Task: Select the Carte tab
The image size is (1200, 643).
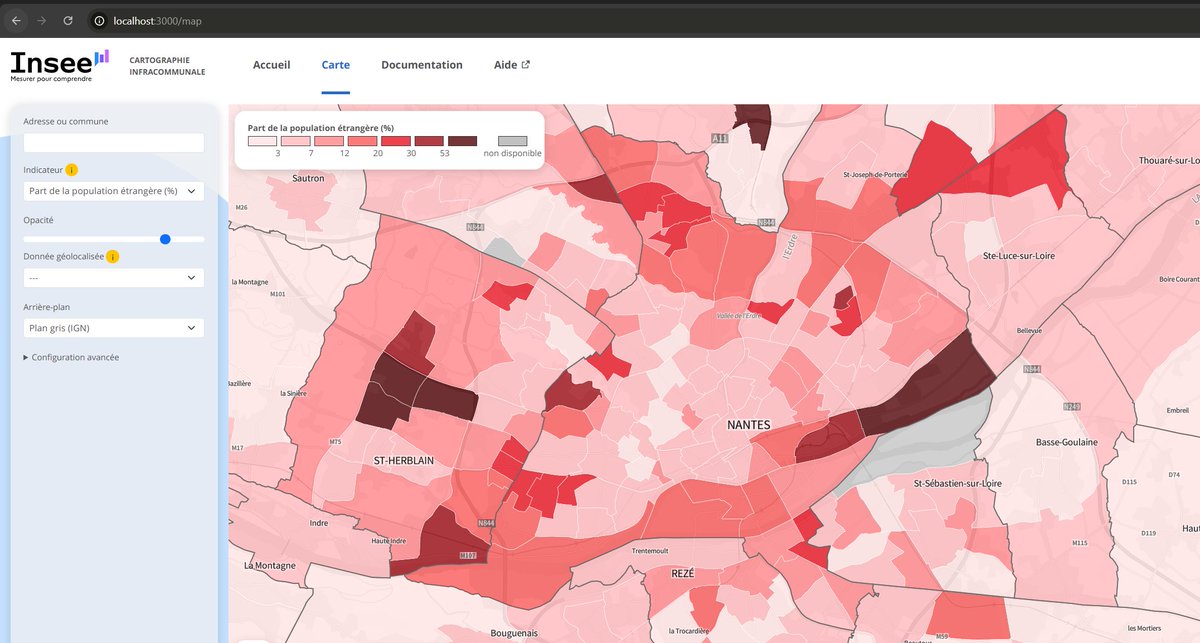Action: (x=335, y=65)
